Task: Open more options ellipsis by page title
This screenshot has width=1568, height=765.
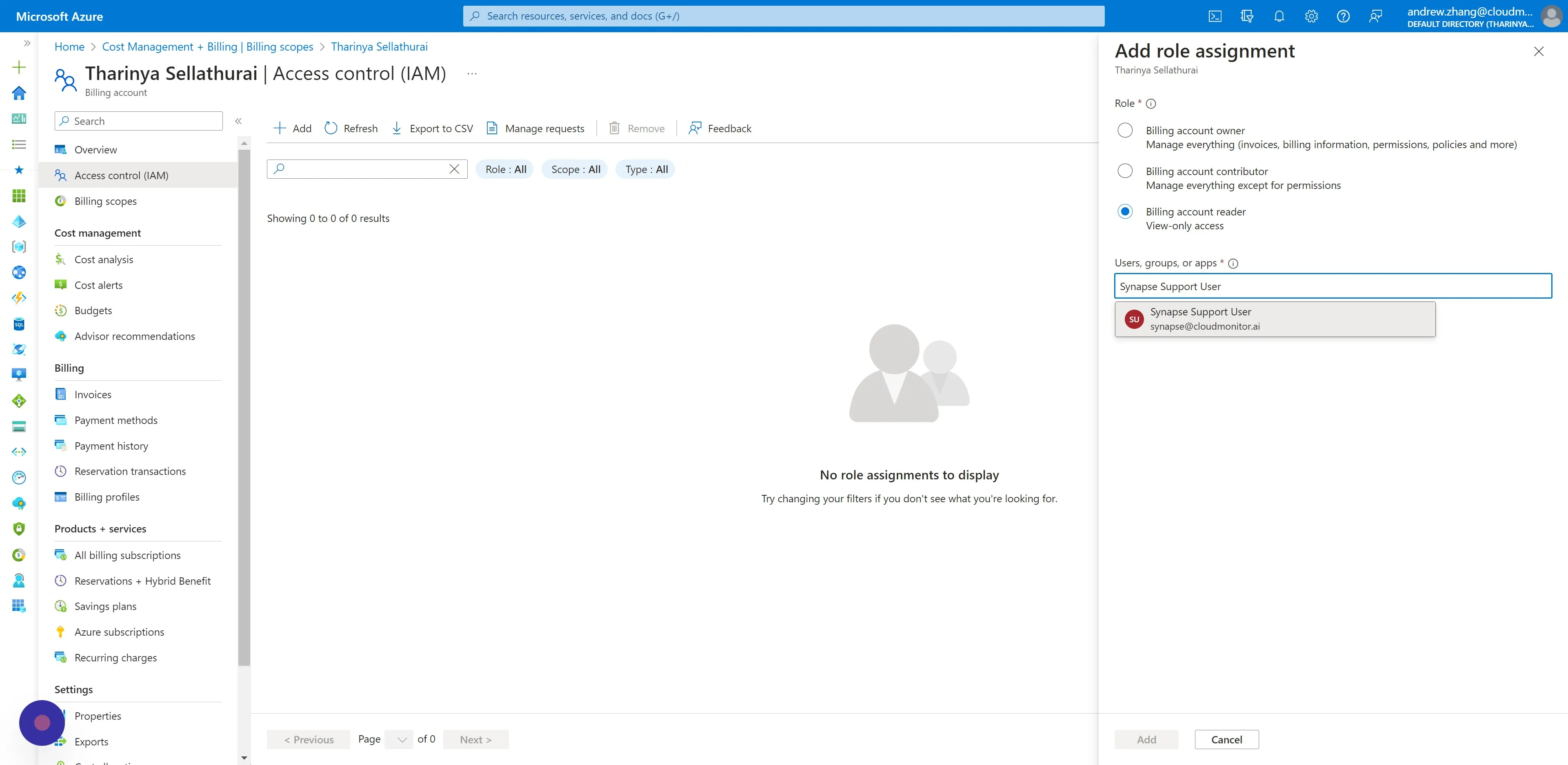Action: point(472,73)
